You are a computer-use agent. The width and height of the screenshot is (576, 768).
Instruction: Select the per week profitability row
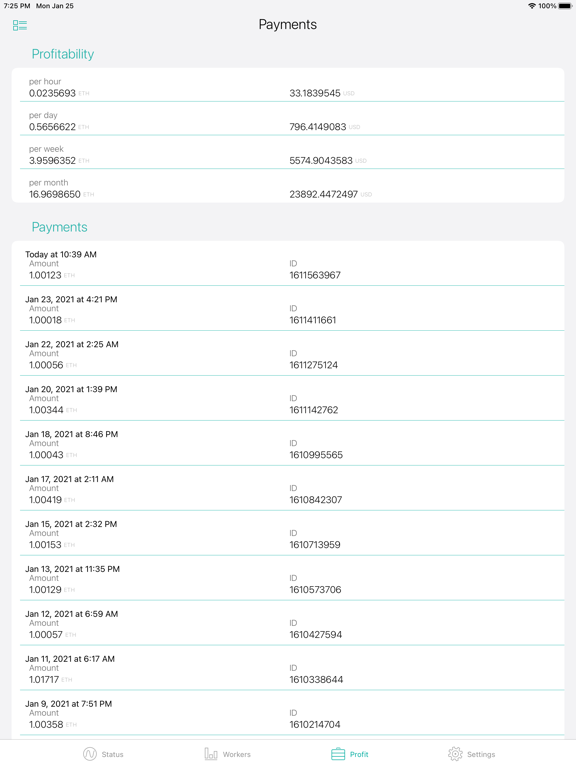pyautogui.click(x=292, y=155)
